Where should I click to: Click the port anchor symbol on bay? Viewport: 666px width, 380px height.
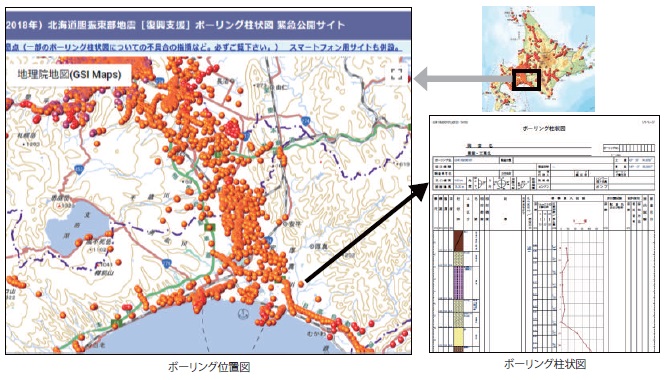(x=243, y=315)
